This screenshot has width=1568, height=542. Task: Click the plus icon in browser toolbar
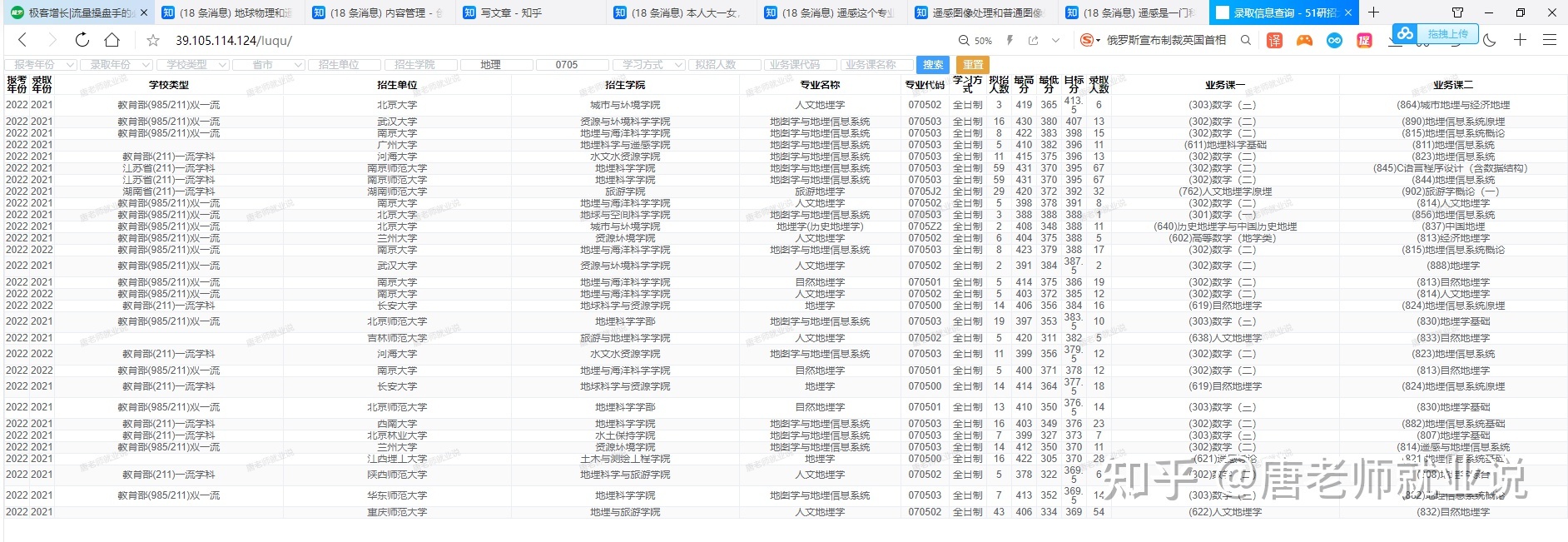1520,40
